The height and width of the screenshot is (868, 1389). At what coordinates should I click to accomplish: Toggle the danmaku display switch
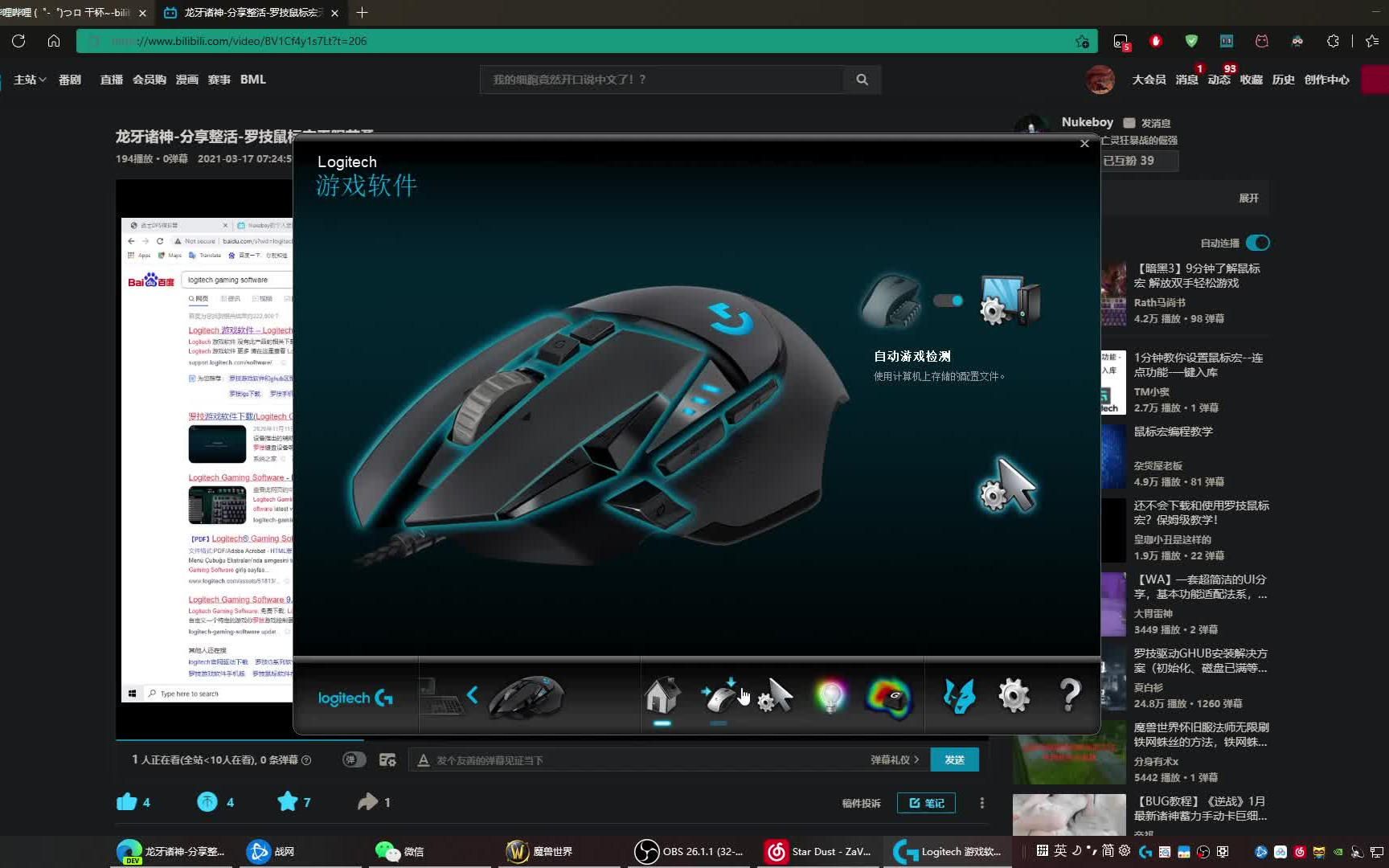point(354,759)
